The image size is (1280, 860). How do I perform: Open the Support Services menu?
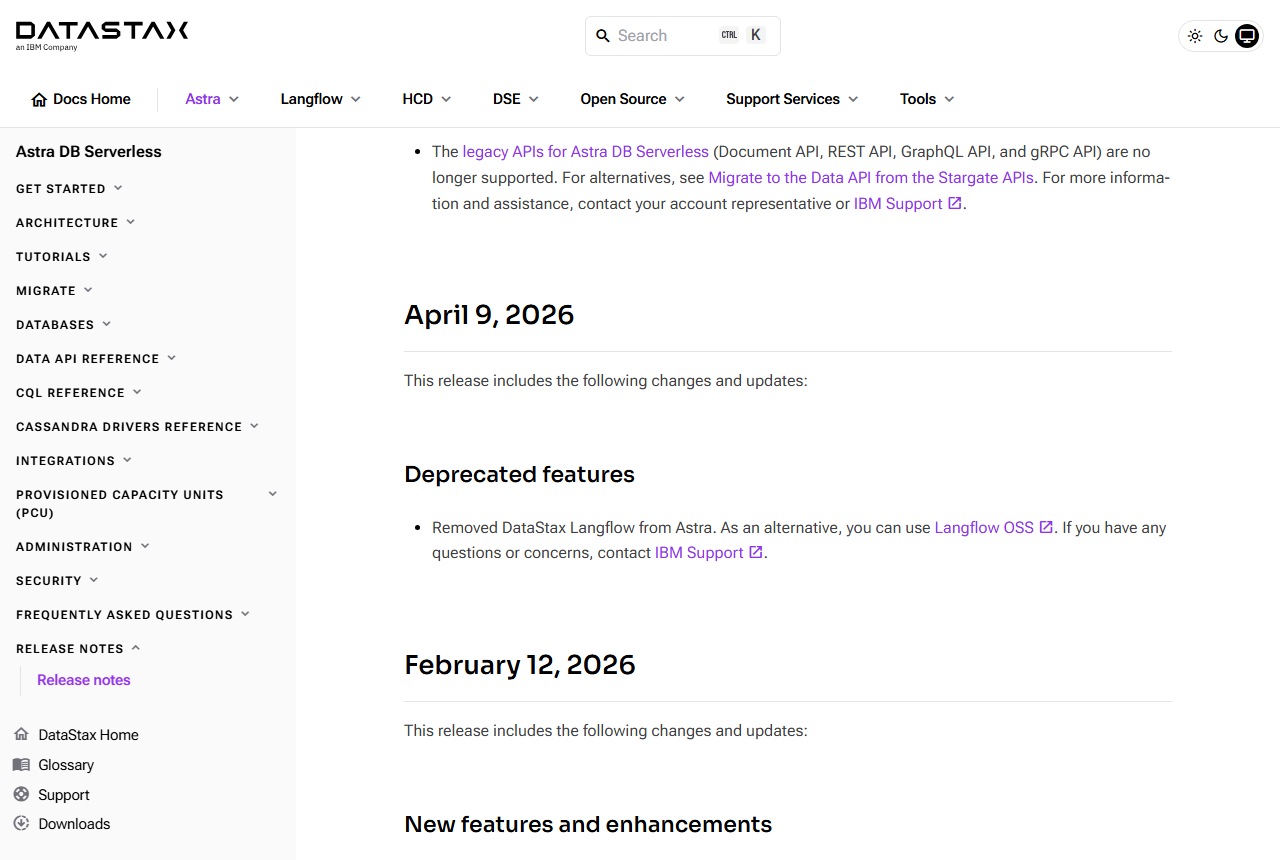pyautogui.click(x=792, y=99)
